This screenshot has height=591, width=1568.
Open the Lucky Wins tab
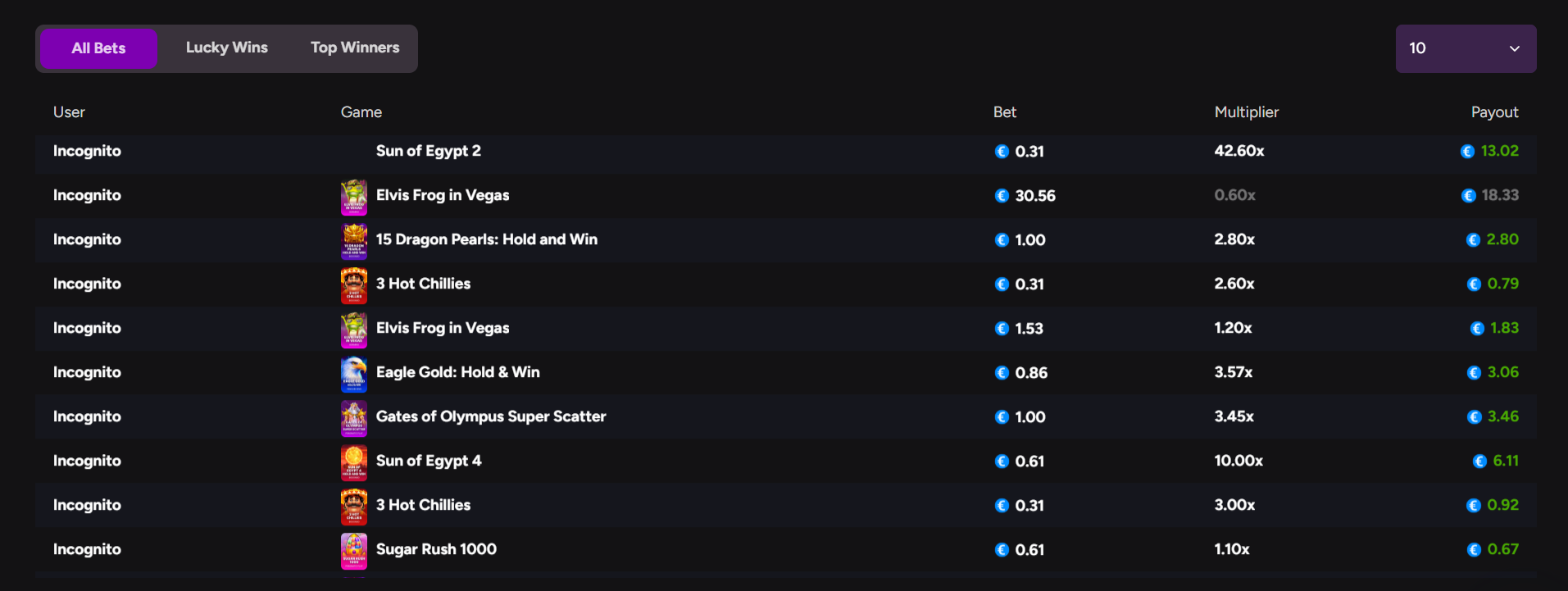point(226,48)
